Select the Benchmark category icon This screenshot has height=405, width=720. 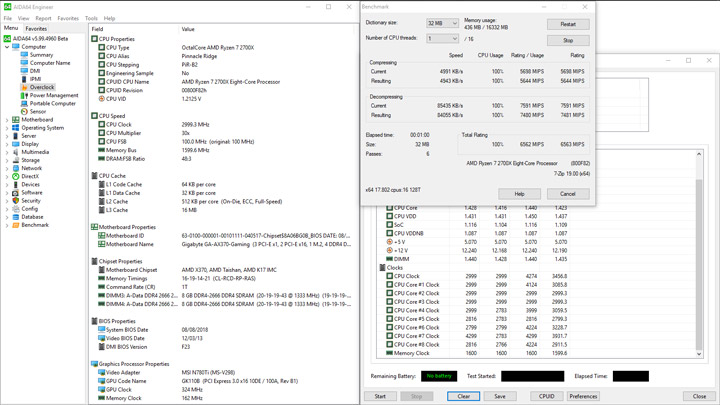coord(16,225)
